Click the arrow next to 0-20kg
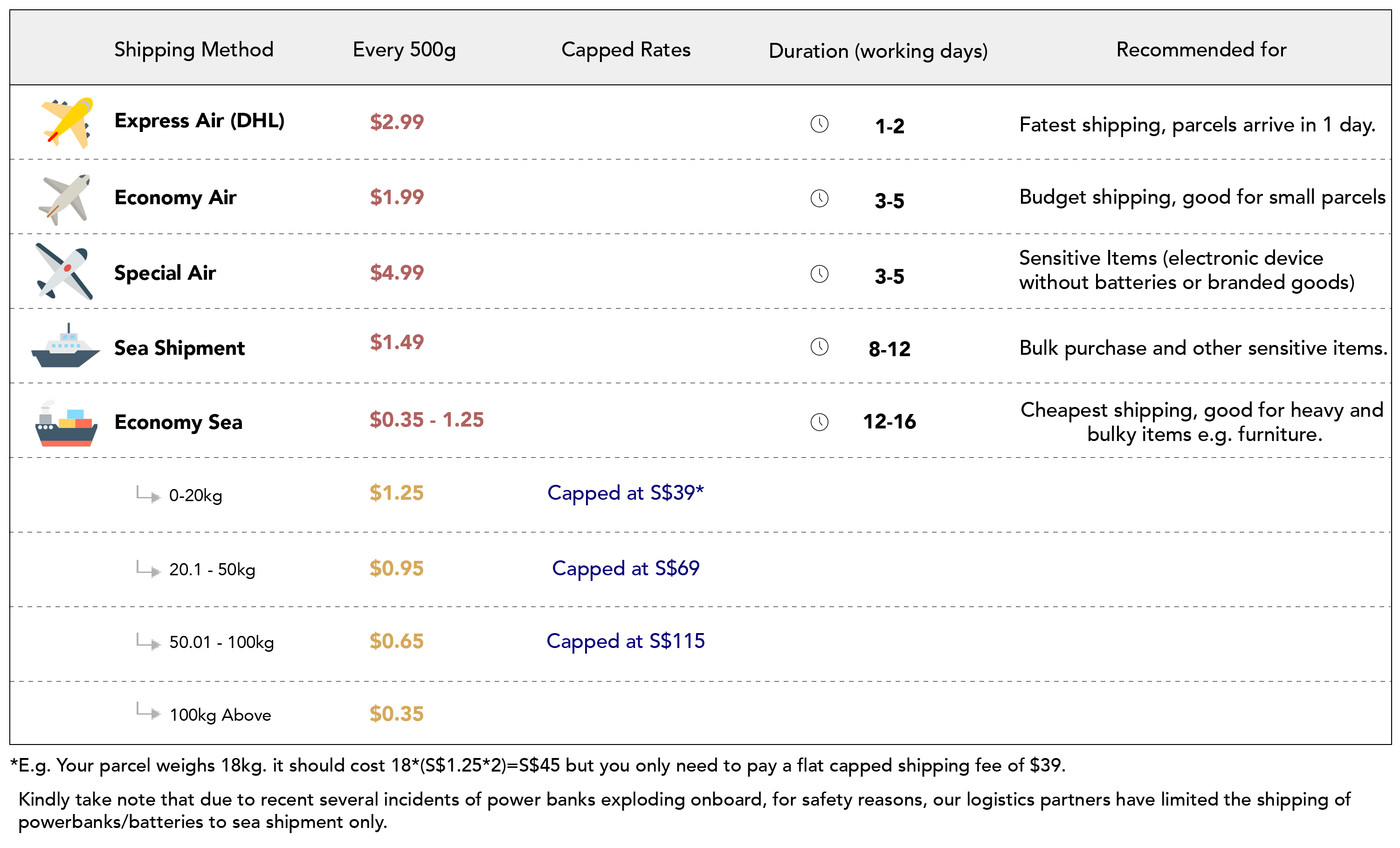 tap(148, 494)
